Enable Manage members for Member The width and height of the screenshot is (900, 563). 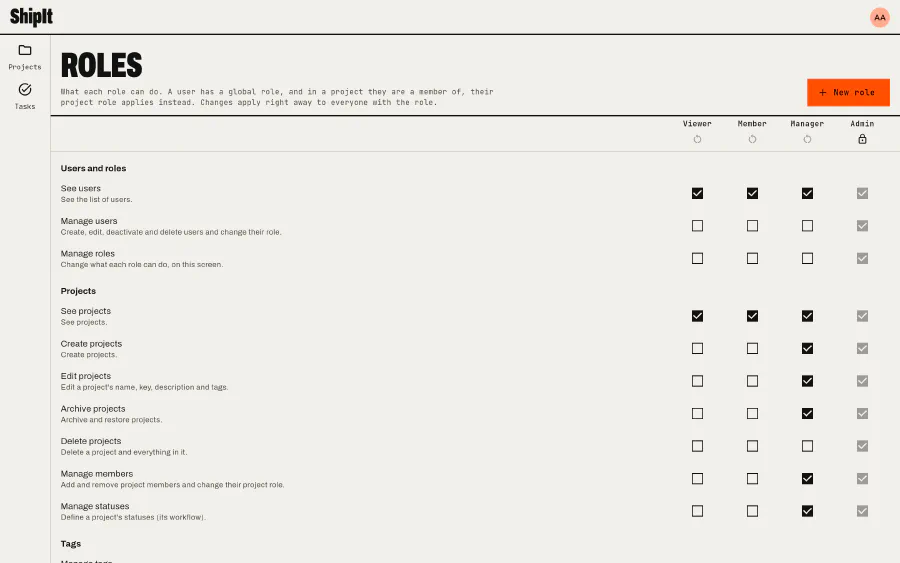point(752,479)
